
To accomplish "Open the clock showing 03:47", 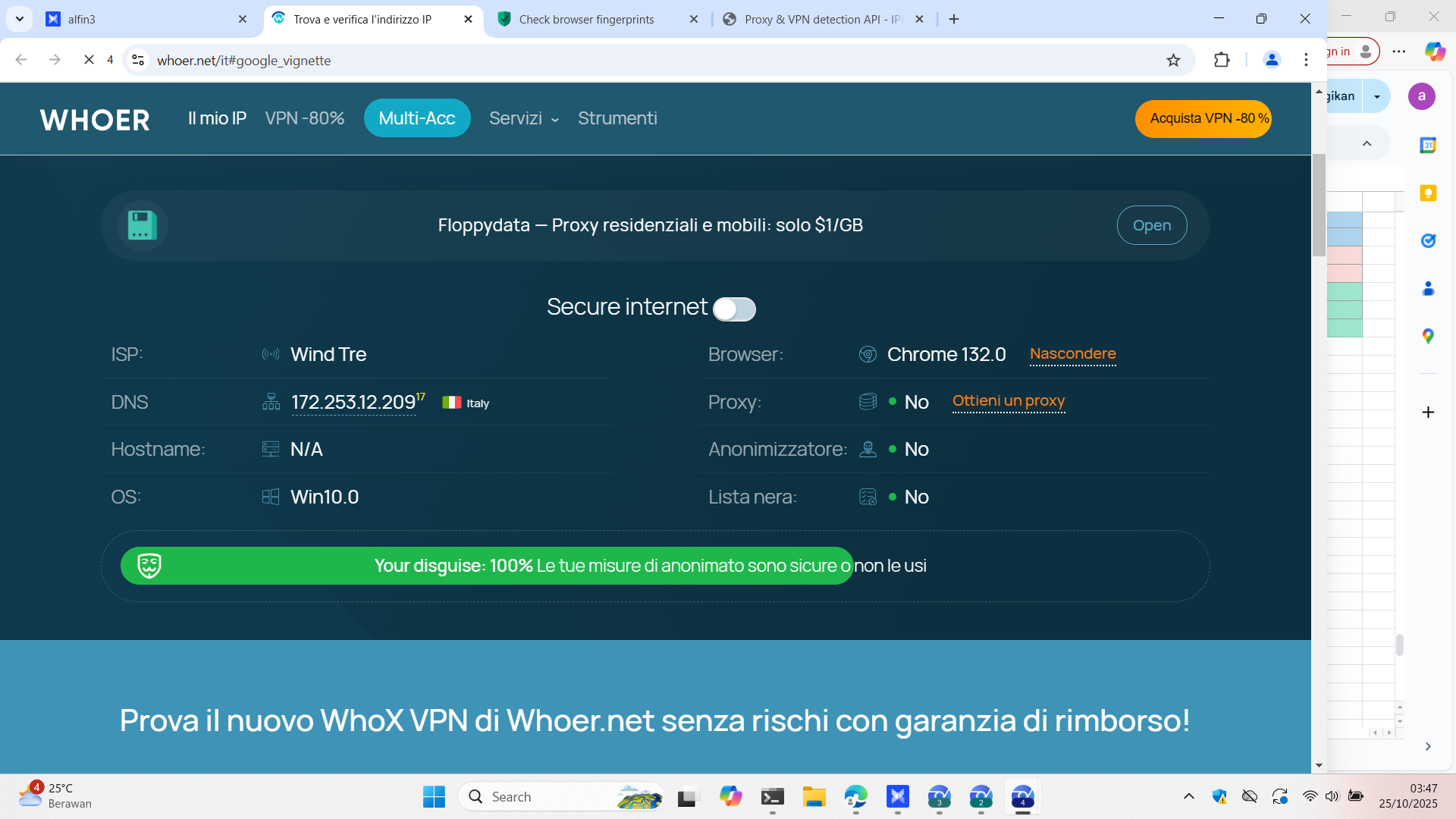I will [1408, 795].
